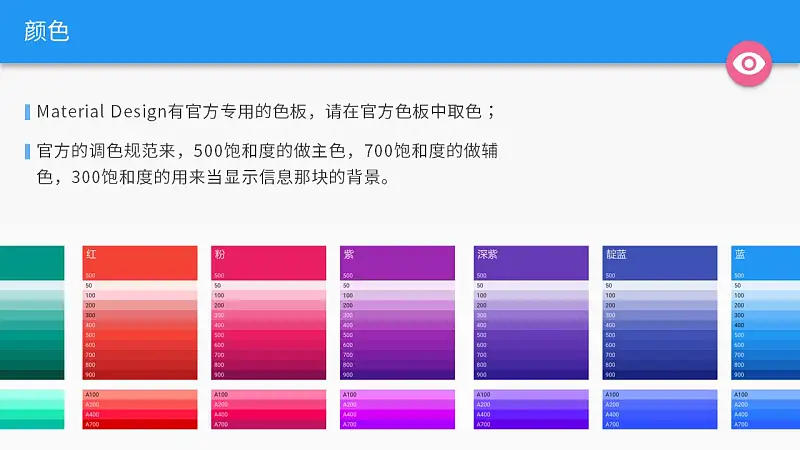
Task: Pick the purple 200 swatch row
Action: (397, 305)
